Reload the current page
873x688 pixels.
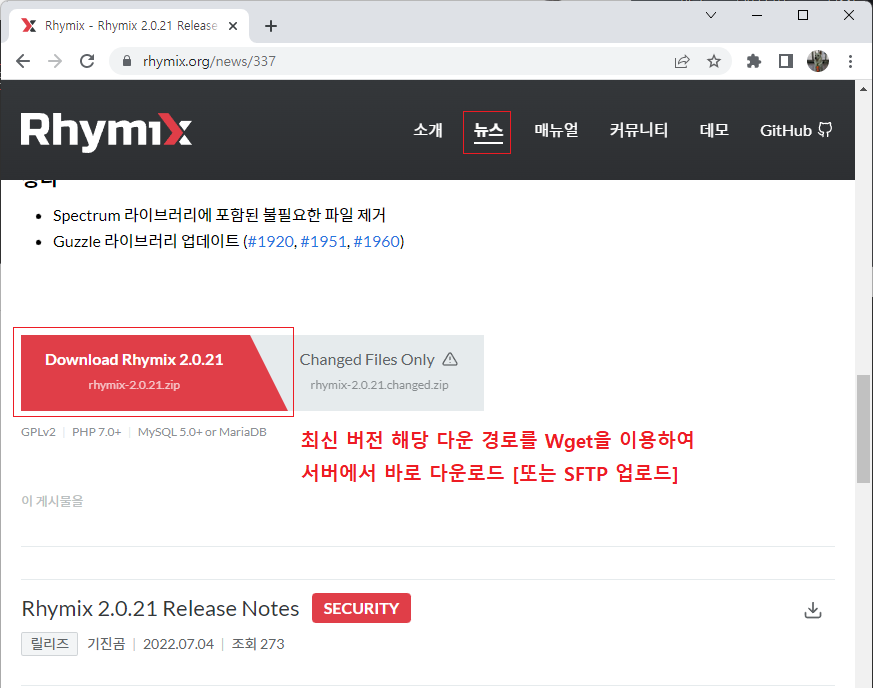tap(87, 61)
